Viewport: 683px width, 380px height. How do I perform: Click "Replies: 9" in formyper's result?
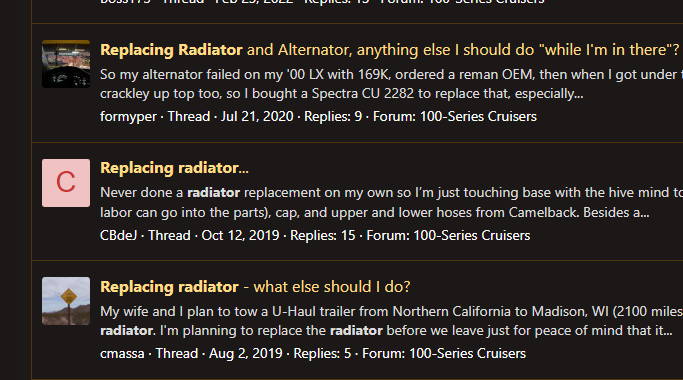point(333,117)
